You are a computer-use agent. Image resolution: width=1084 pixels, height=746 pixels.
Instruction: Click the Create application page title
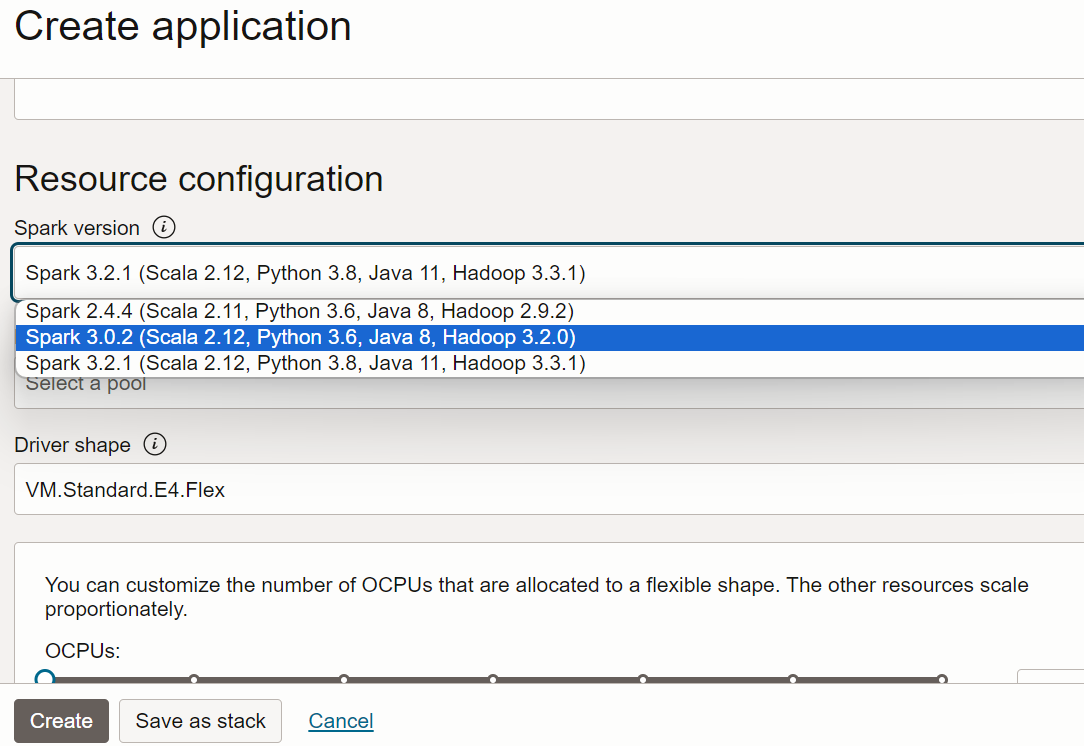[182, 27]
